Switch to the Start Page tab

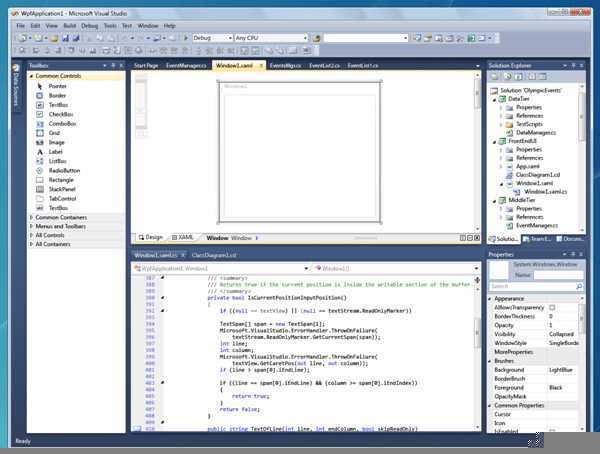146,65
